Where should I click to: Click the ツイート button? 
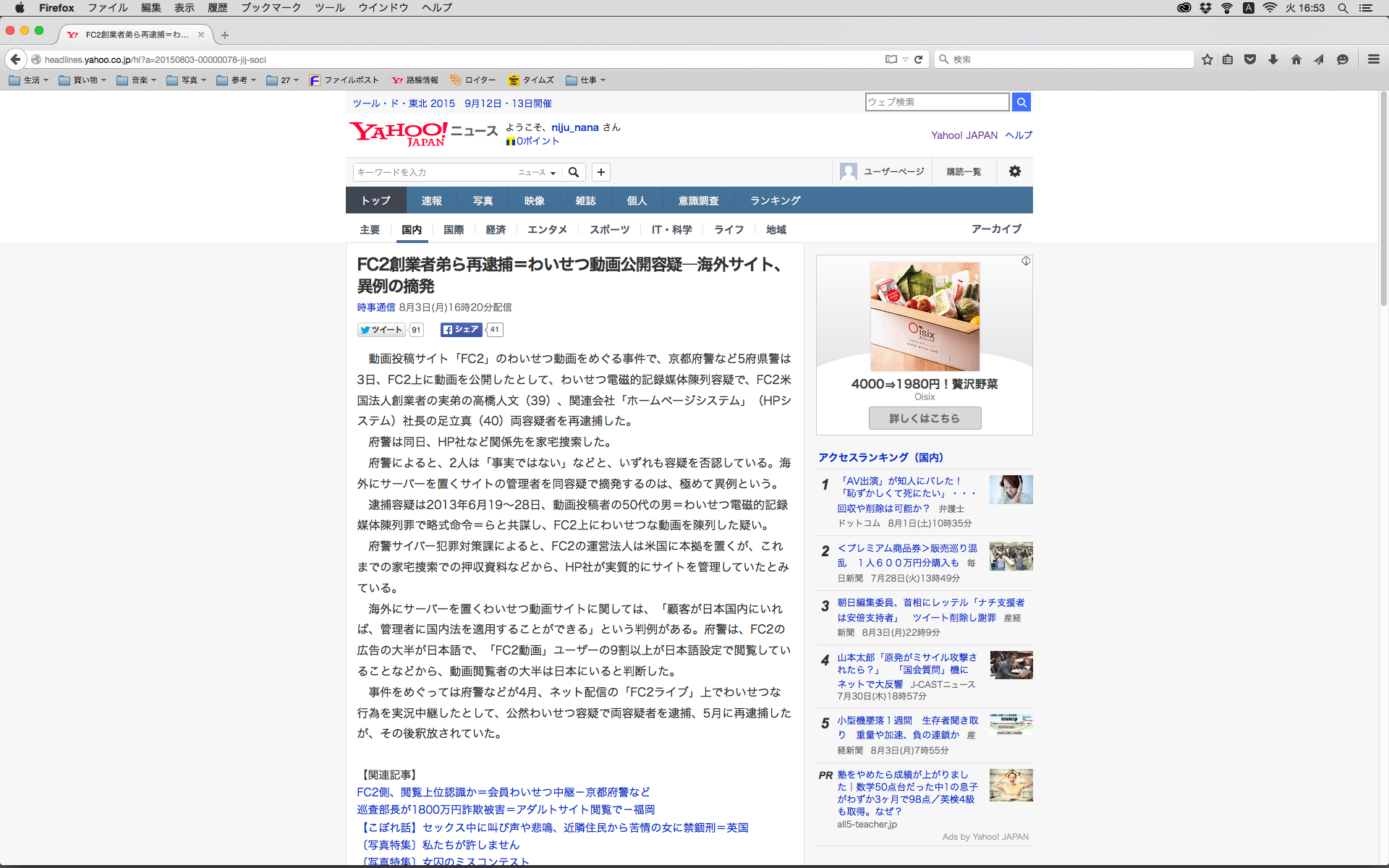(x=381, y=330)
